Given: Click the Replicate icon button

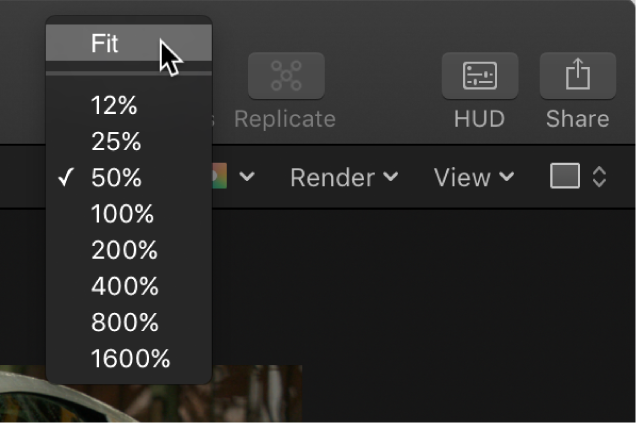Looking at the screenshot, I should 285,75.
